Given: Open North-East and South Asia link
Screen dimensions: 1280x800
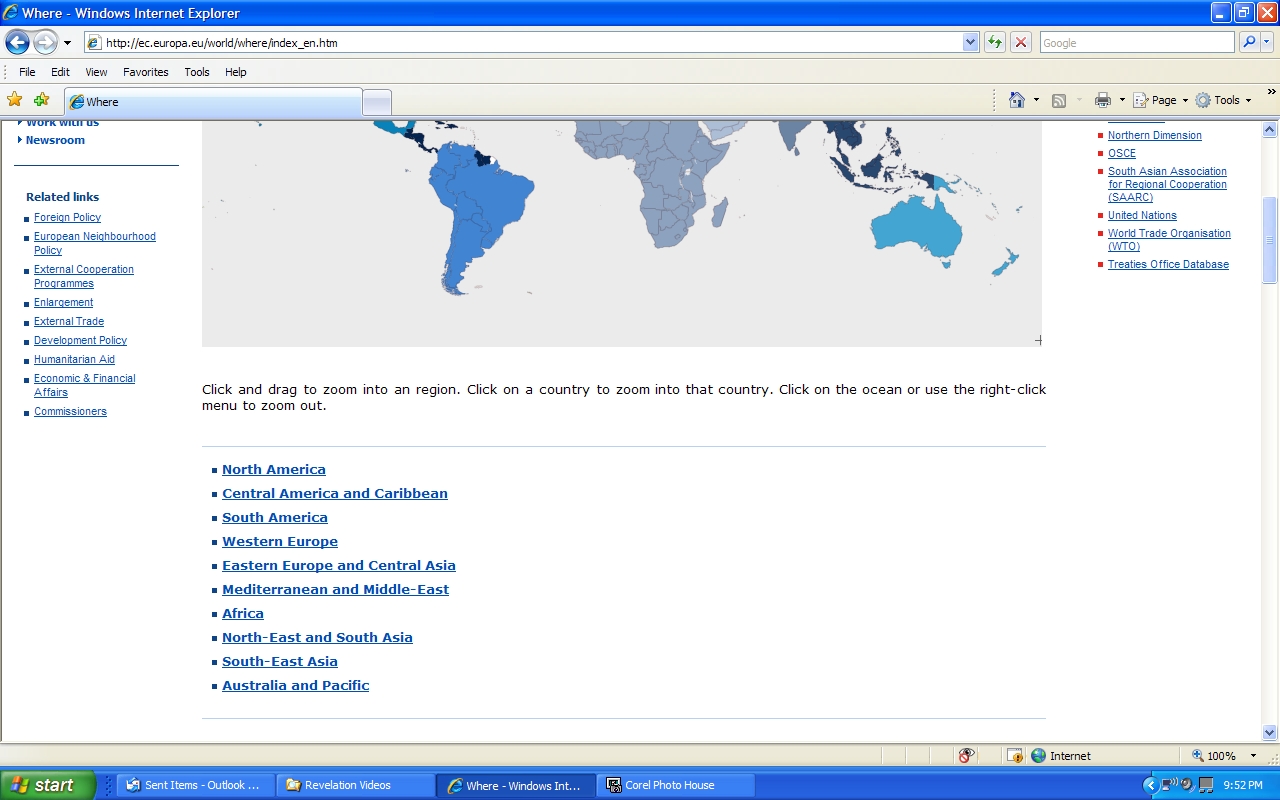Looking at the screenshot, I should click(x=317, y=637).
